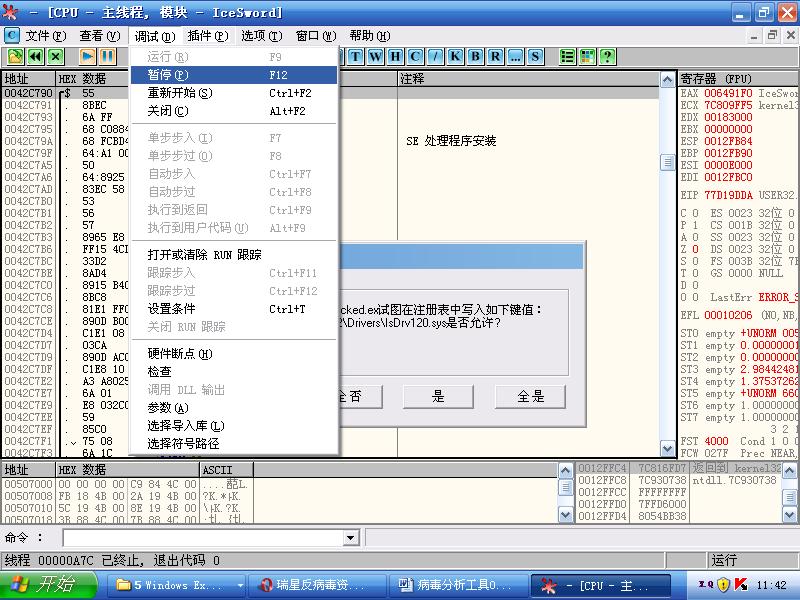Open the W (windows) toolbar button
800x600 pixels.
tap(375, 57)
